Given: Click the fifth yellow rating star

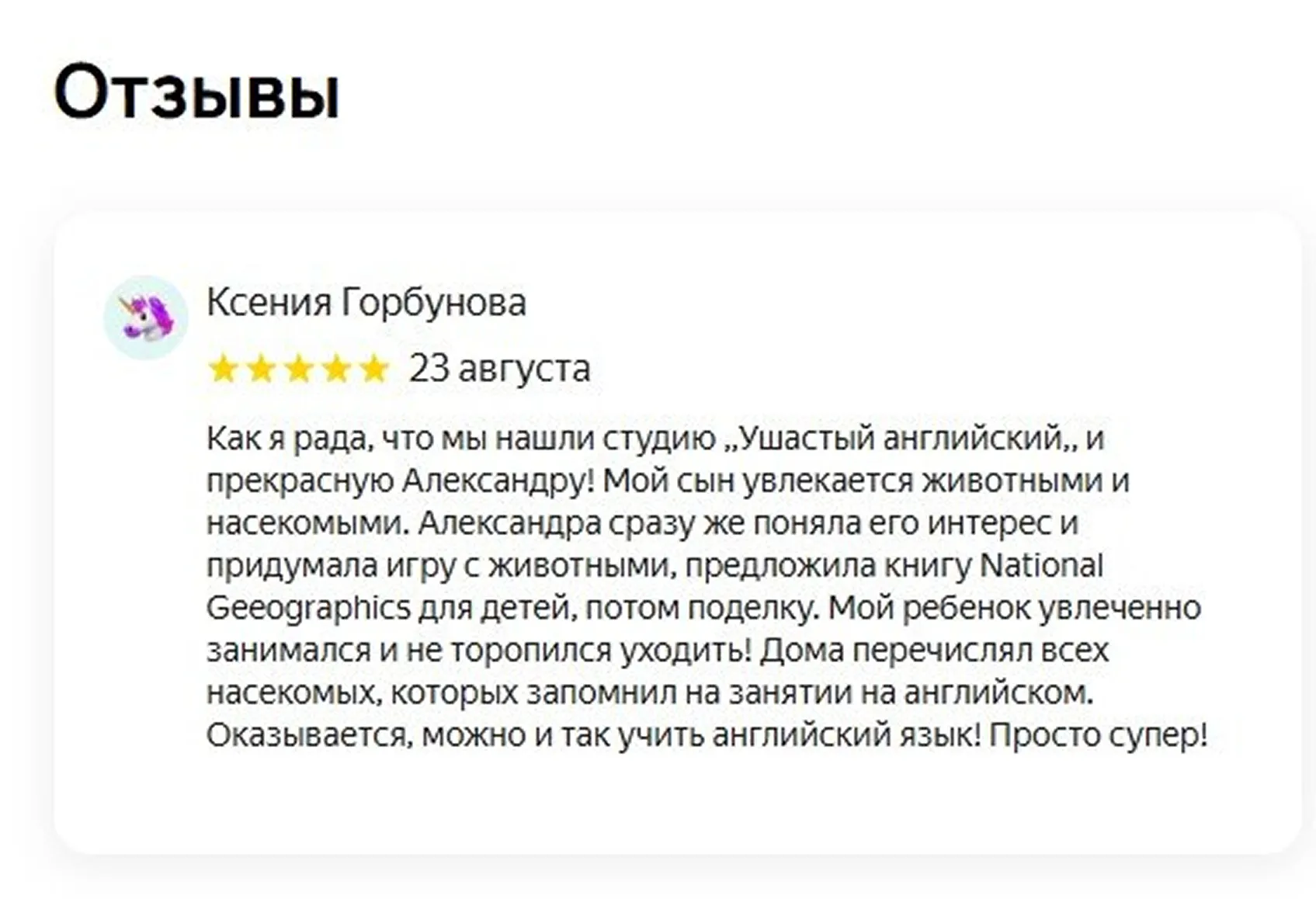Looking at the screenshot, I should (374, 369).
